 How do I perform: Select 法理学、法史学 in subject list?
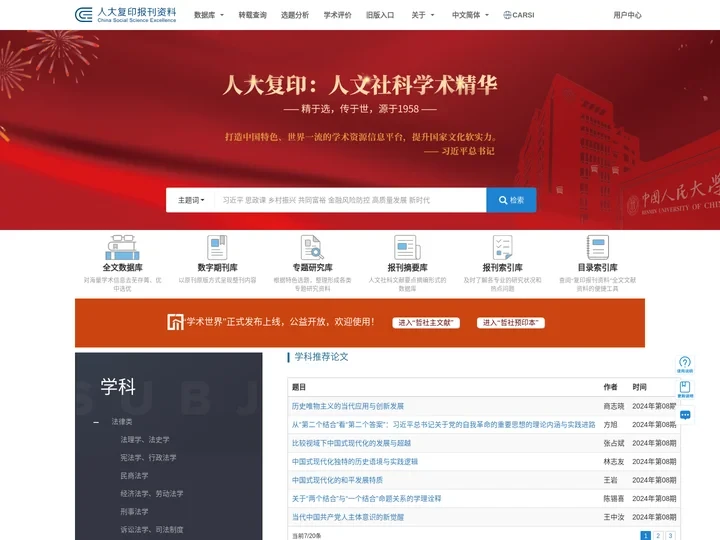[145, 439]
